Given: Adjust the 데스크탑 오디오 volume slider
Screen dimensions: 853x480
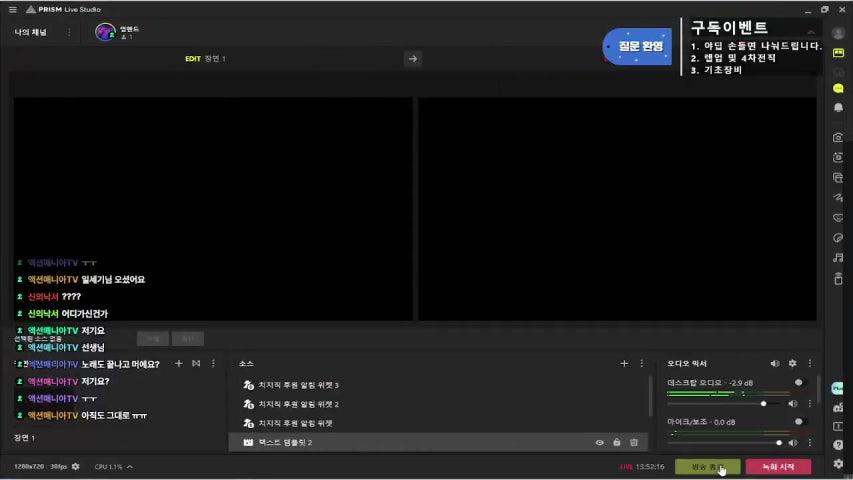Looking at the screenshot, I should 764,403.
